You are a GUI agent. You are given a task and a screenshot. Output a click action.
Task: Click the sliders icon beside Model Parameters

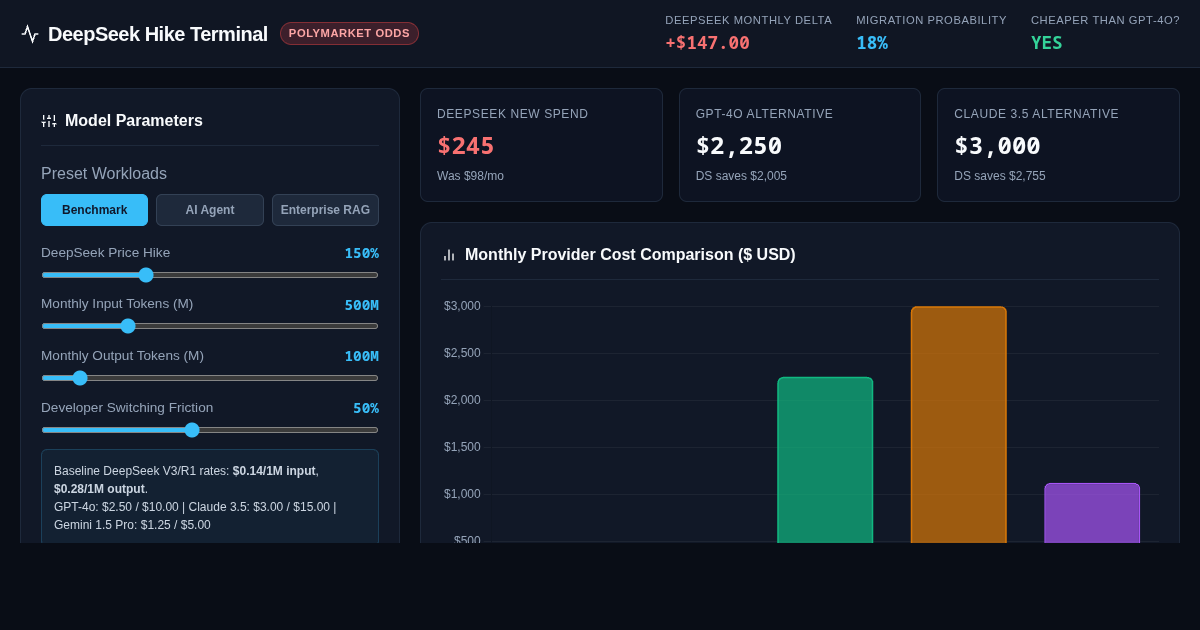[49, 121]
